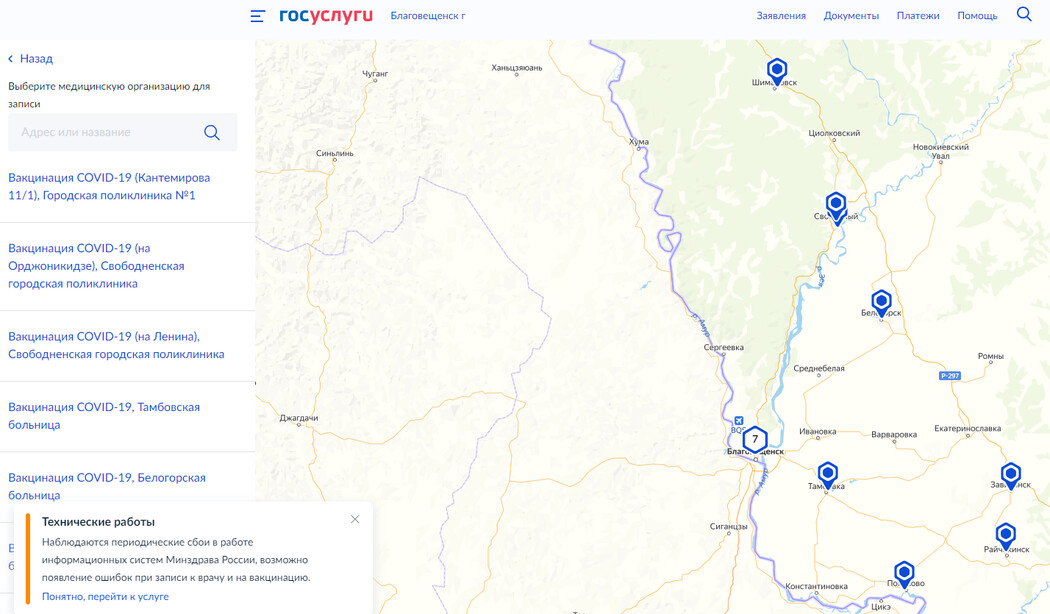1050x614 pixels.
Task: Change city Благовещенск г
Action: click(428, 15)
